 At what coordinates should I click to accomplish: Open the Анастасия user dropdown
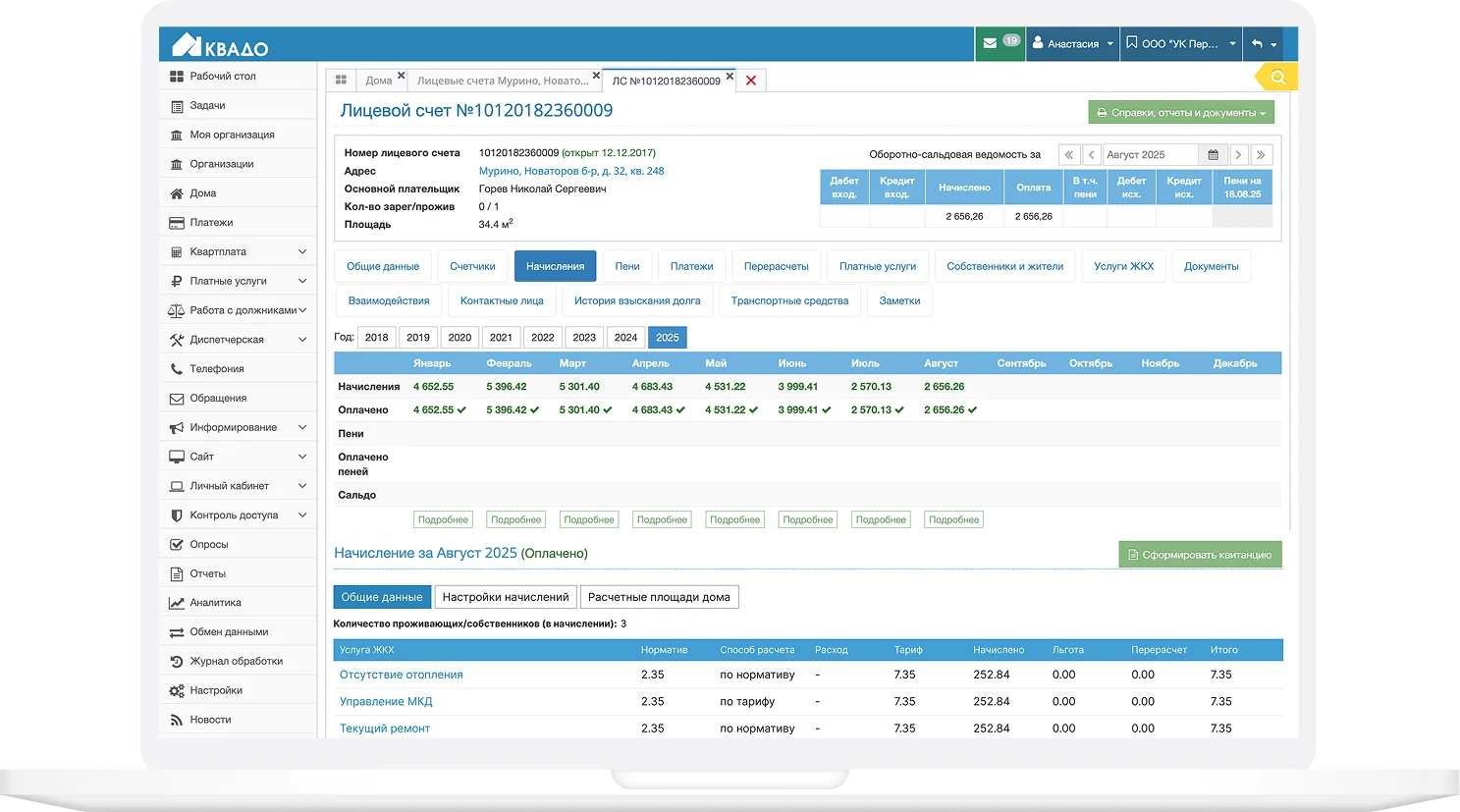click(1072, 43)
